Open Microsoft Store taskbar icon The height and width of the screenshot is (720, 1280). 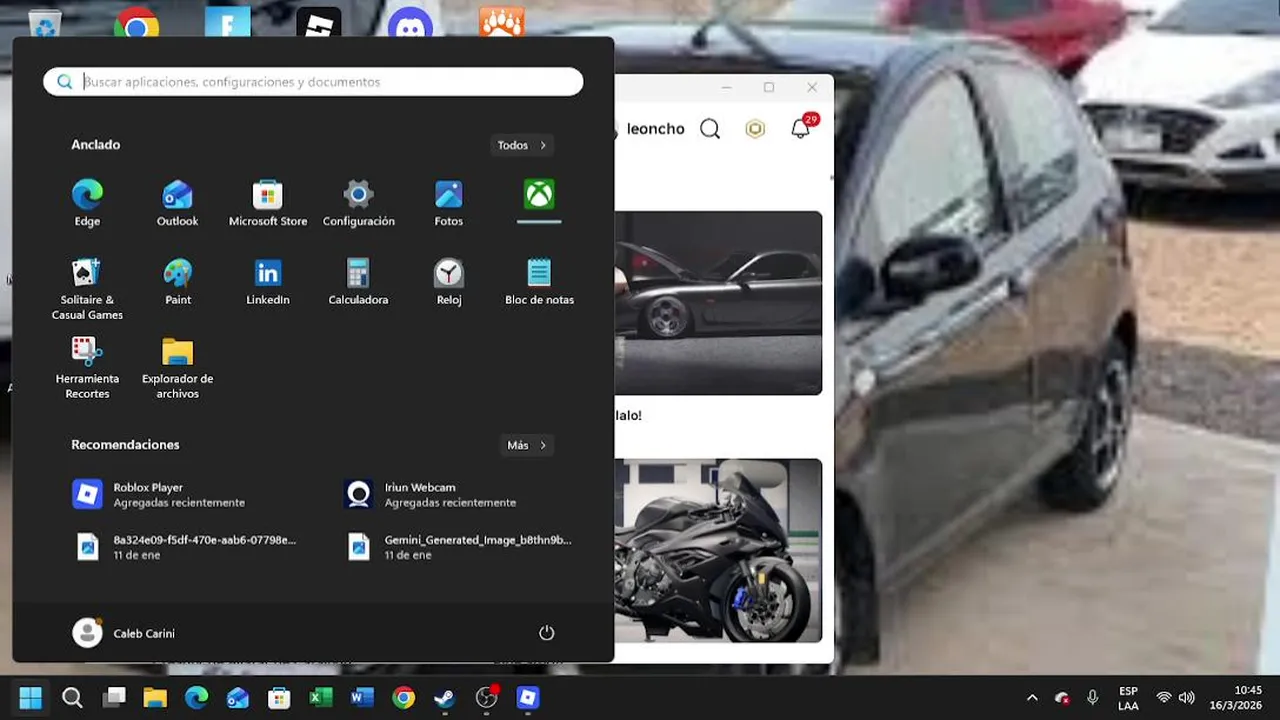(x=279, y=697)
